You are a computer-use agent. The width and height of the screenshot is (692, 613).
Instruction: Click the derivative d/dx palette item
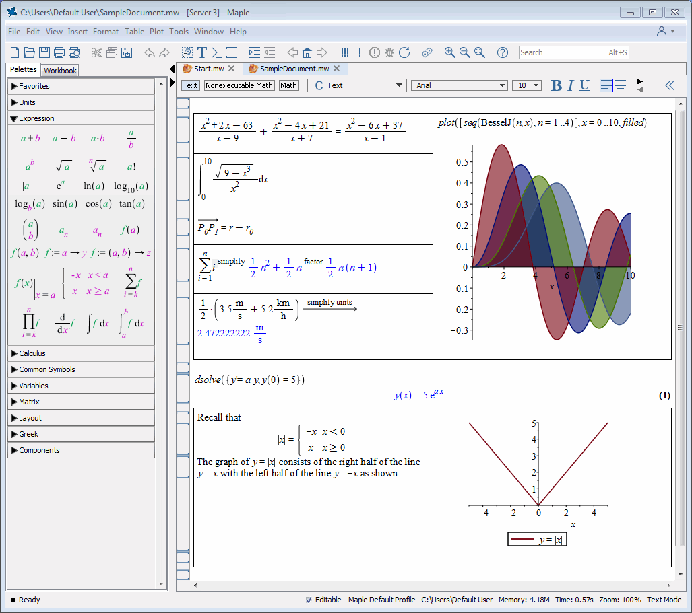coord(63,322)
